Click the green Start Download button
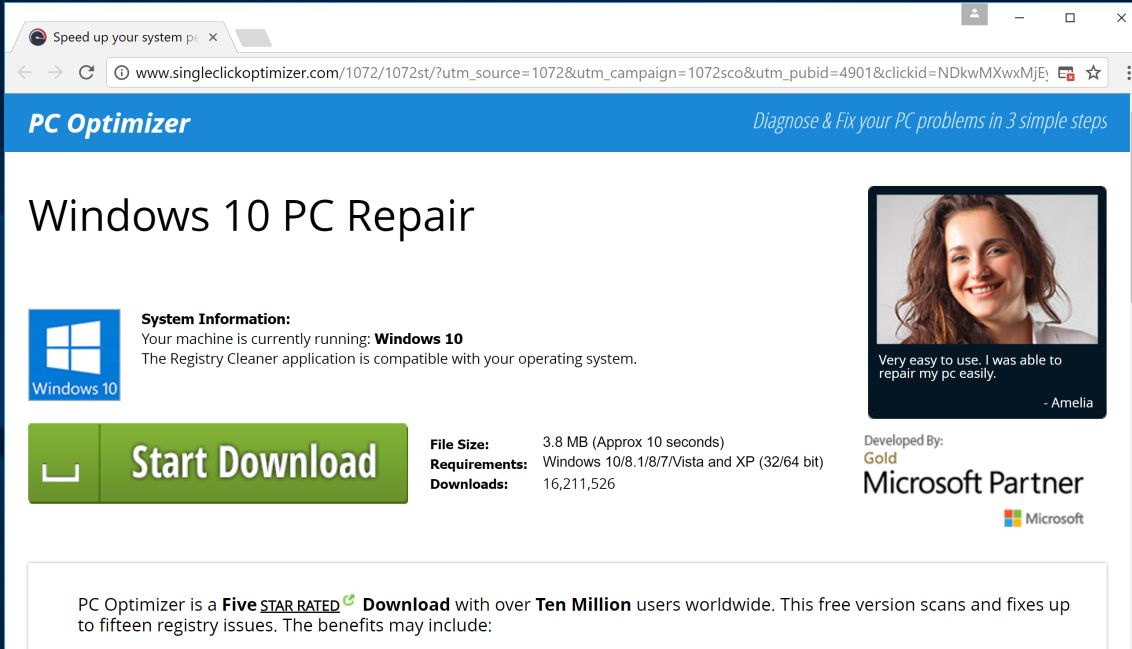Image resolution: width=1132 pixels, height=649 pixels. click(x=218, y=463)
